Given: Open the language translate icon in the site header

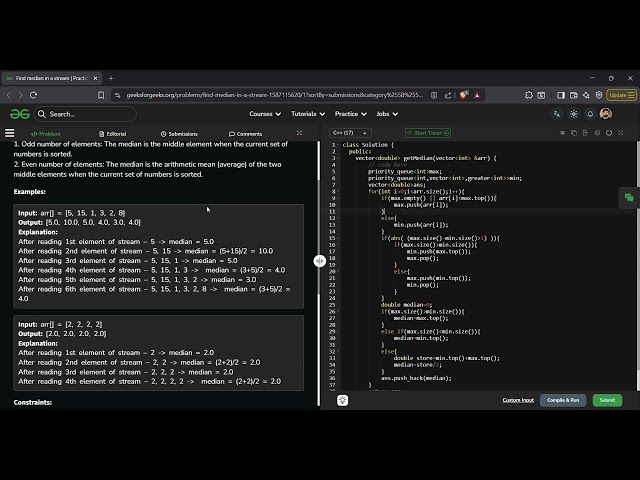Looking at the screenshot, I should coord(557,114).
